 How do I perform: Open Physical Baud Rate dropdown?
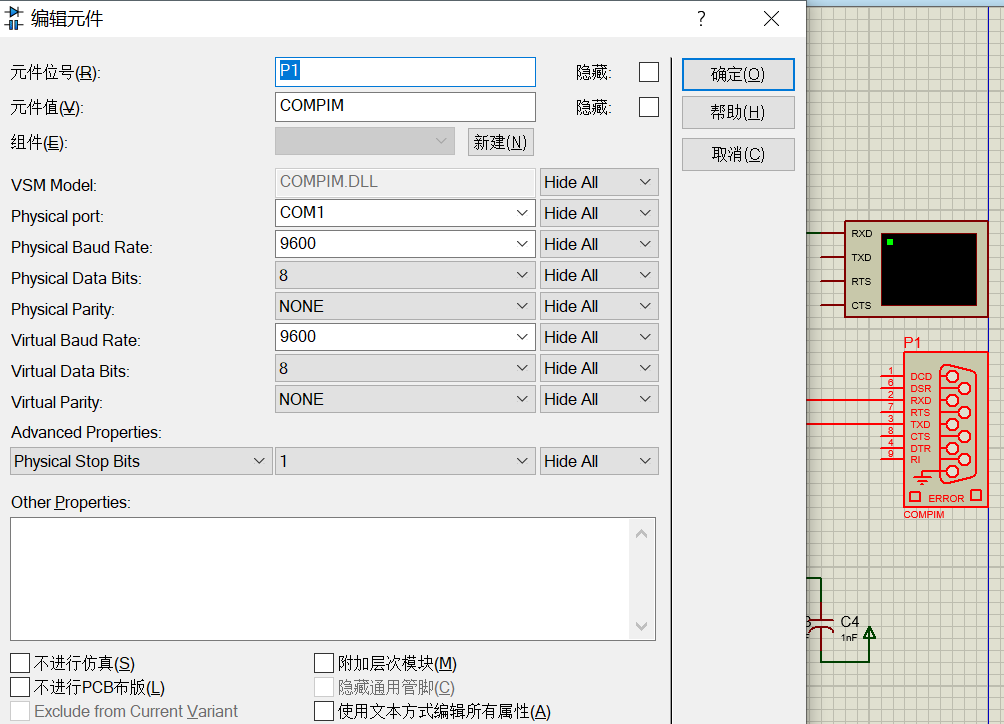point(405,244)
